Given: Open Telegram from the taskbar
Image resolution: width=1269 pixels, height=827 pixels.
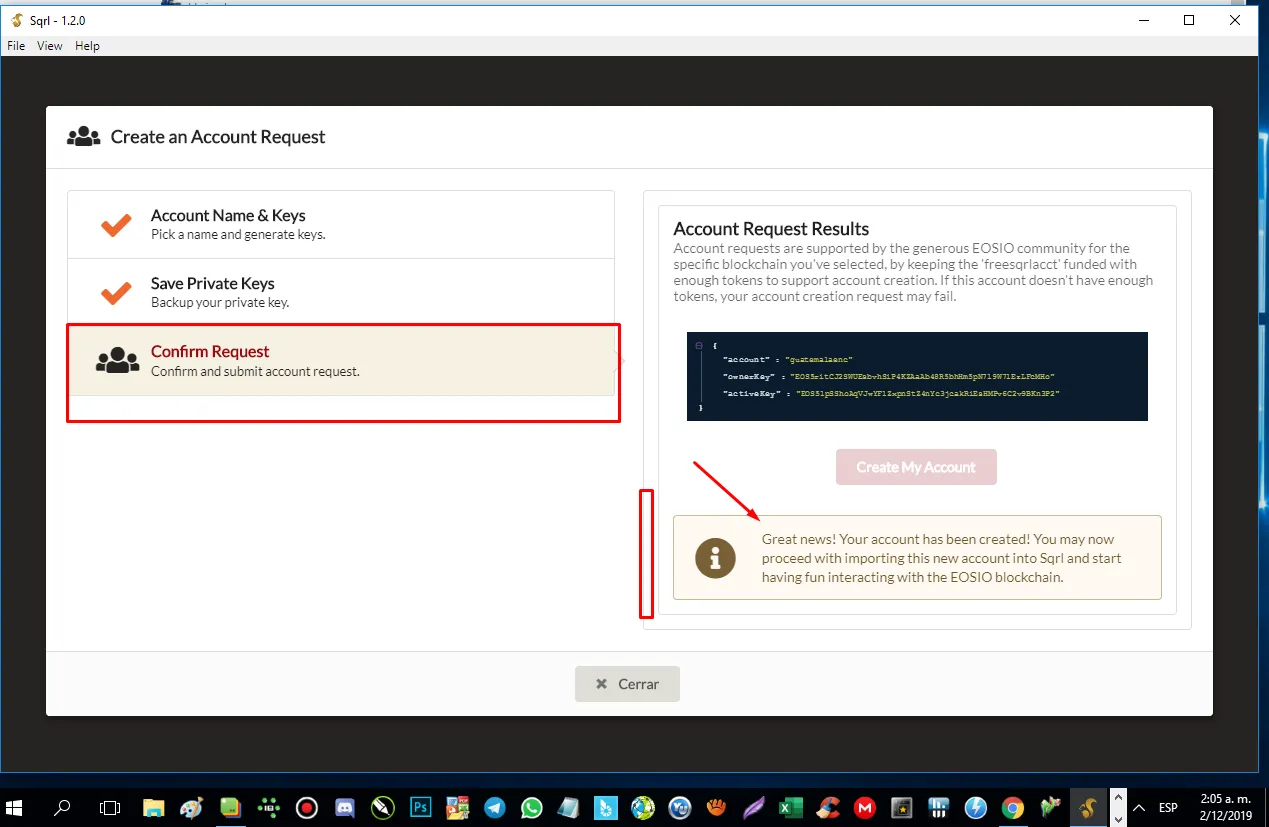Looking at the screenshot, I should 495,807.
